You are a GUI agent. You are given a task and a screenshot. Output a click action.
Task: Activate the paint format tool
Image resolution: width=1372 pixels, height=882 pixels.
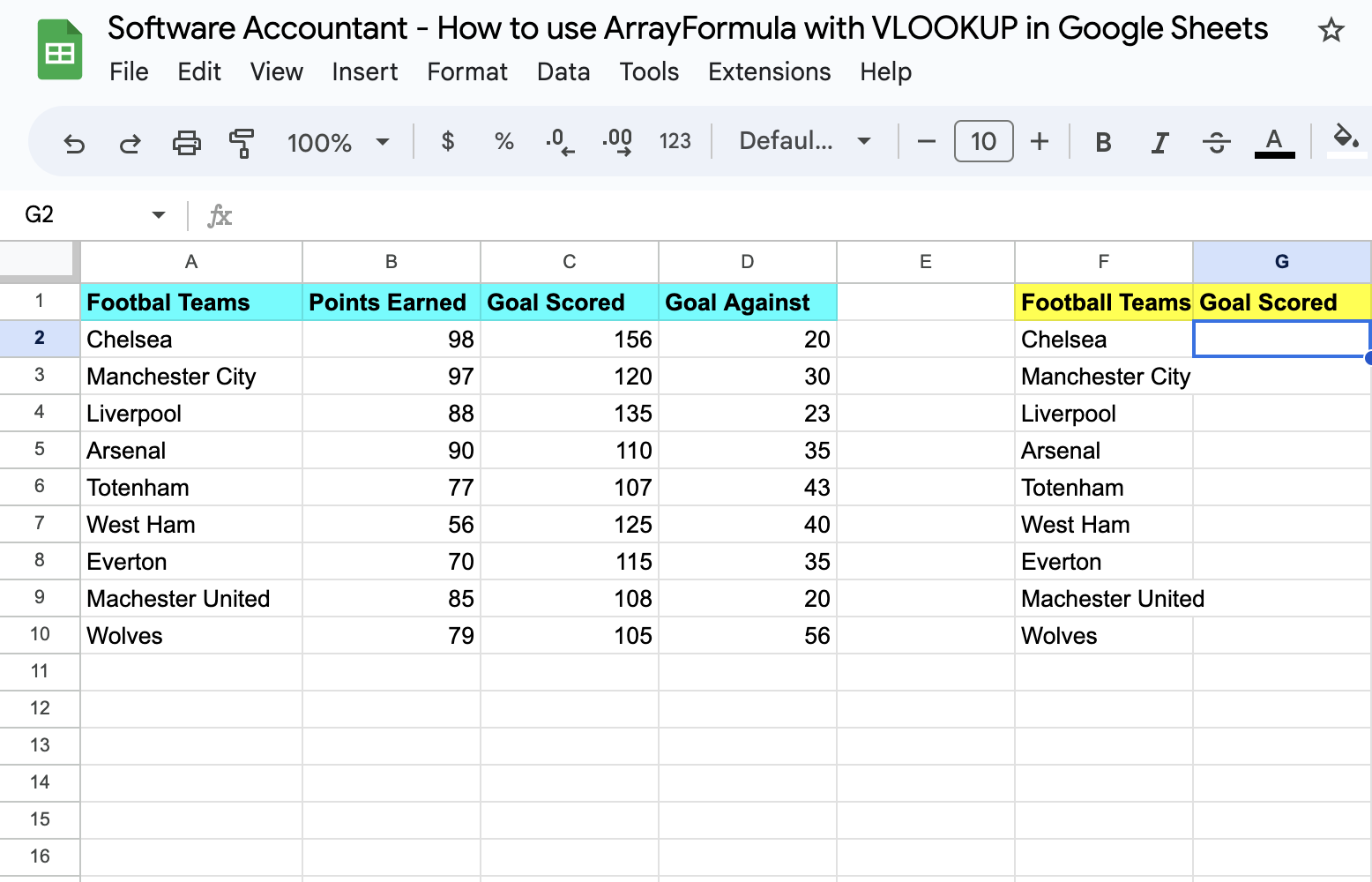(x=242, y=142)
